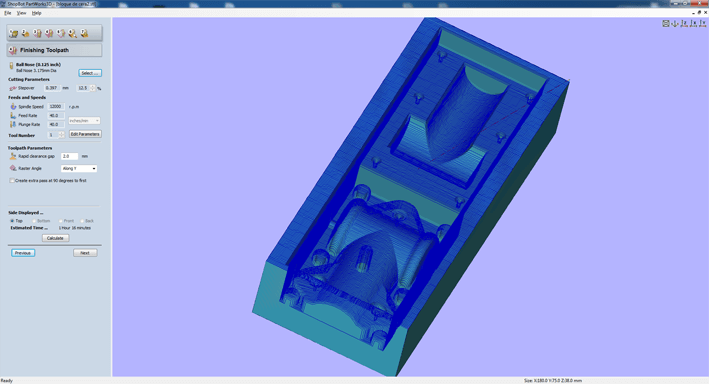Click the 'Toolpath Parameters' heading
709x384 pixels.
pos(30,148)
